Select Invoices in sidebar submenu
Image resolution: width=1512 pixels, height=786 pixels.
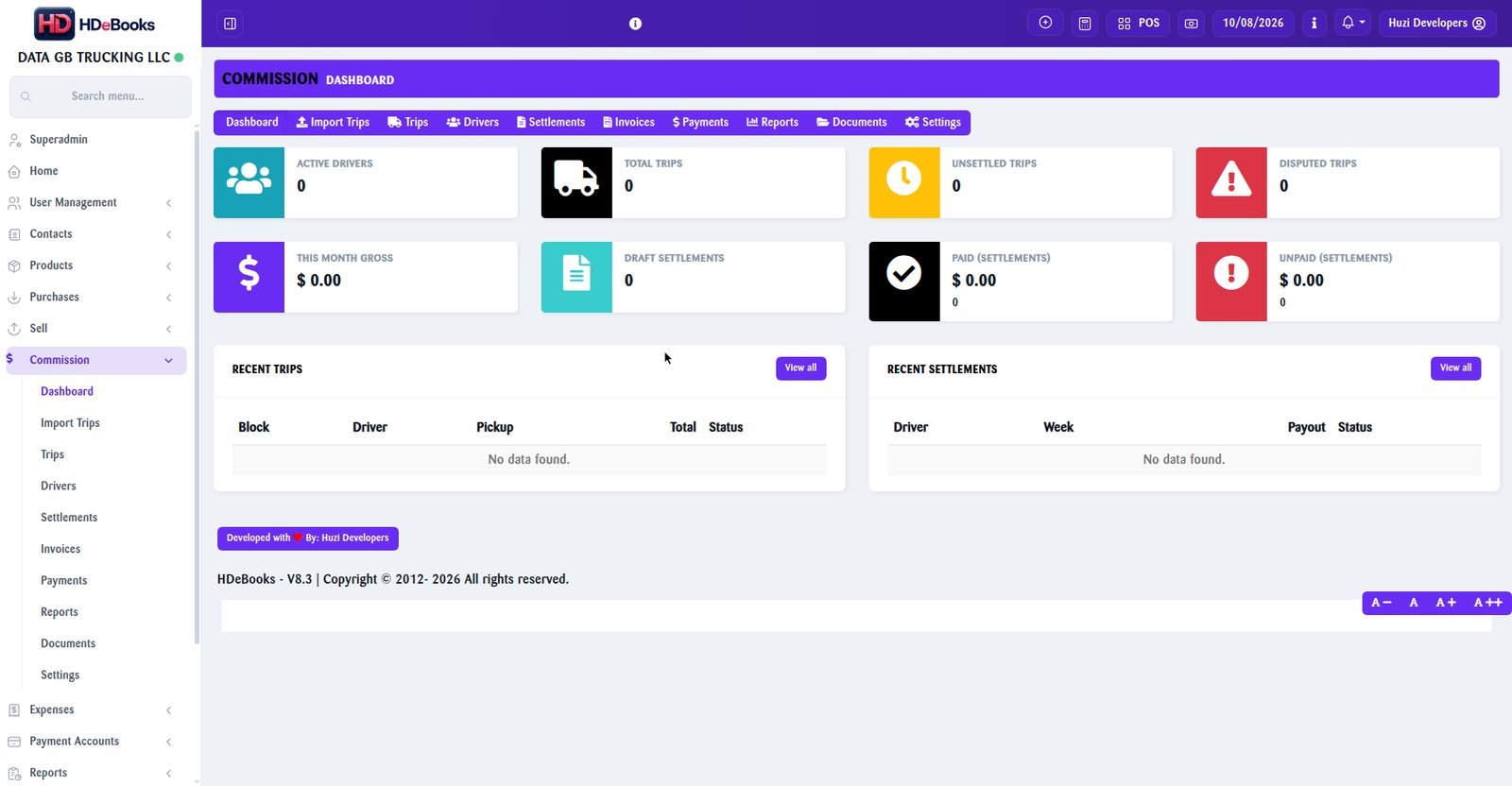[60, 549]
